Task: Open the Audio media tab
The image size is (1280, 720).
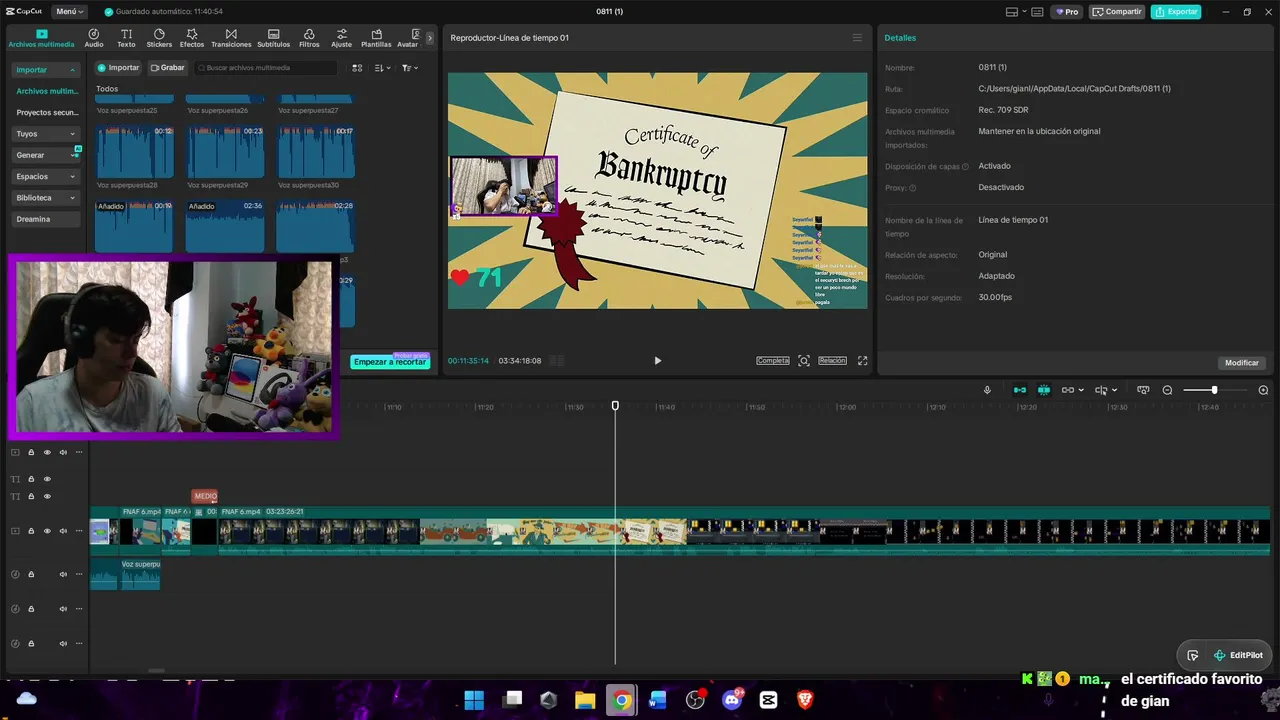Action: coord(94,38)
